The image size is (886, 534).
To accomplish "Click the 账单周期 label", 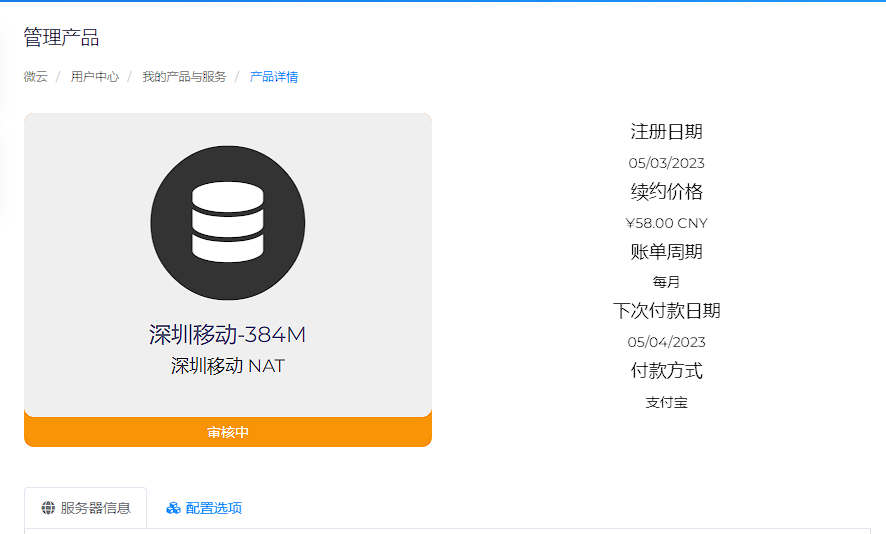I will (667, 251).
